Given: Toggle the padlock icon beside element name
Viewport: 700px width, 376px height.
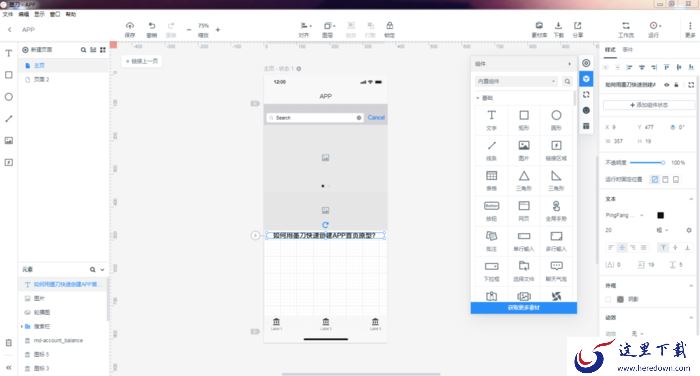Looking at the screenshot, I should tap(677, 85).
